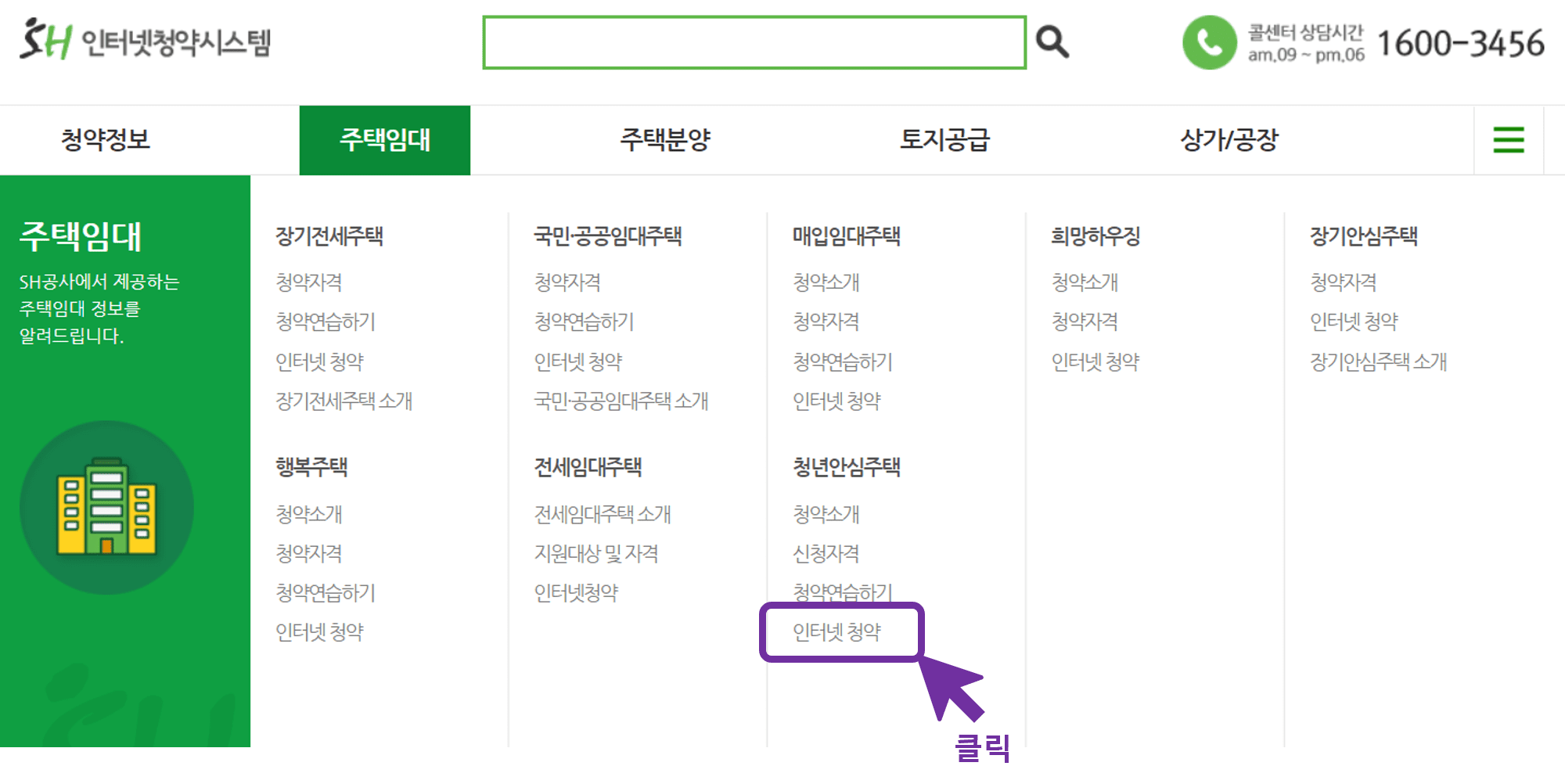Click the search magnifier icon
Screen dimensions: 1565x784
[1052, 41]
